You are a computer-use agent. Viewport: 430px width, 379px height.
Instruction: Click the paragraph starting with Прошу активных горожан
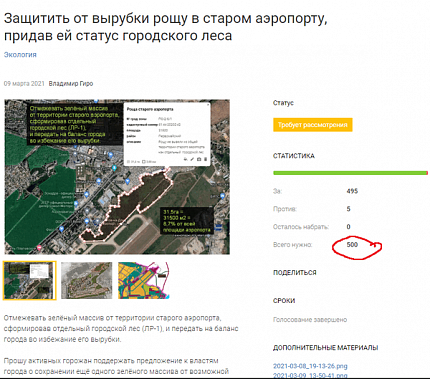116,366
